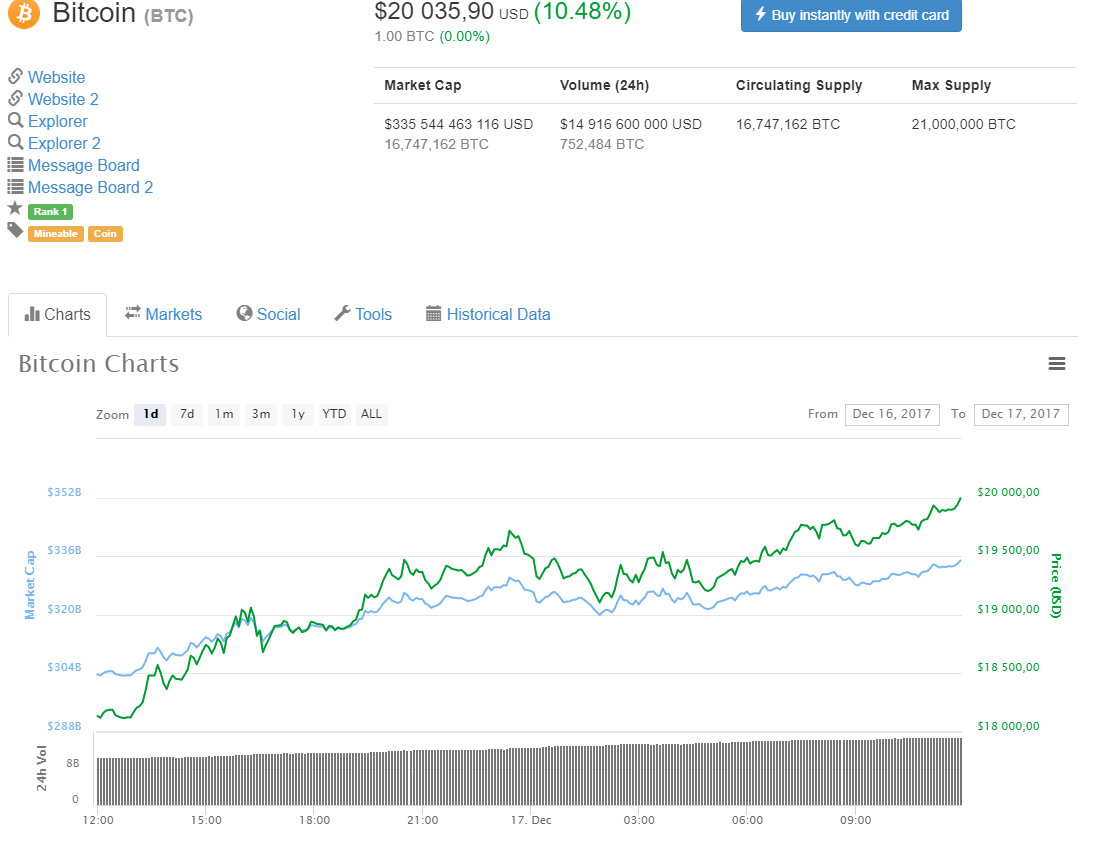Choose the YTD zoom option
This screenshot has height=847, width=1093.
point(334,414)
